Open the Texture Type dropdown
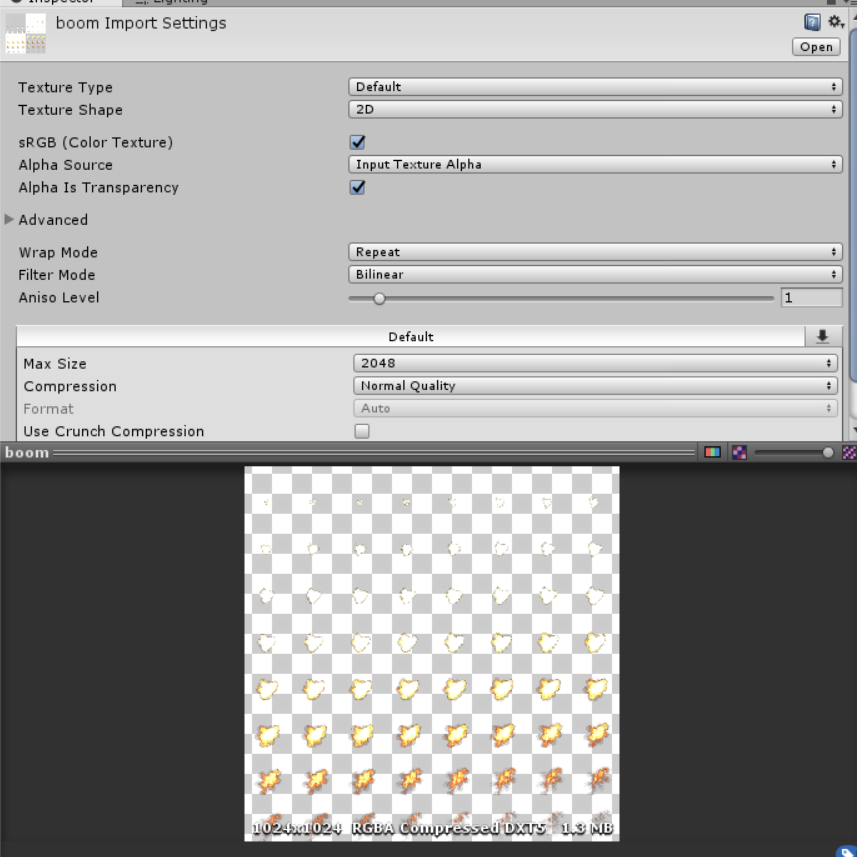Image resolution: width=857 pixels, height=857 pixels. 595,87
